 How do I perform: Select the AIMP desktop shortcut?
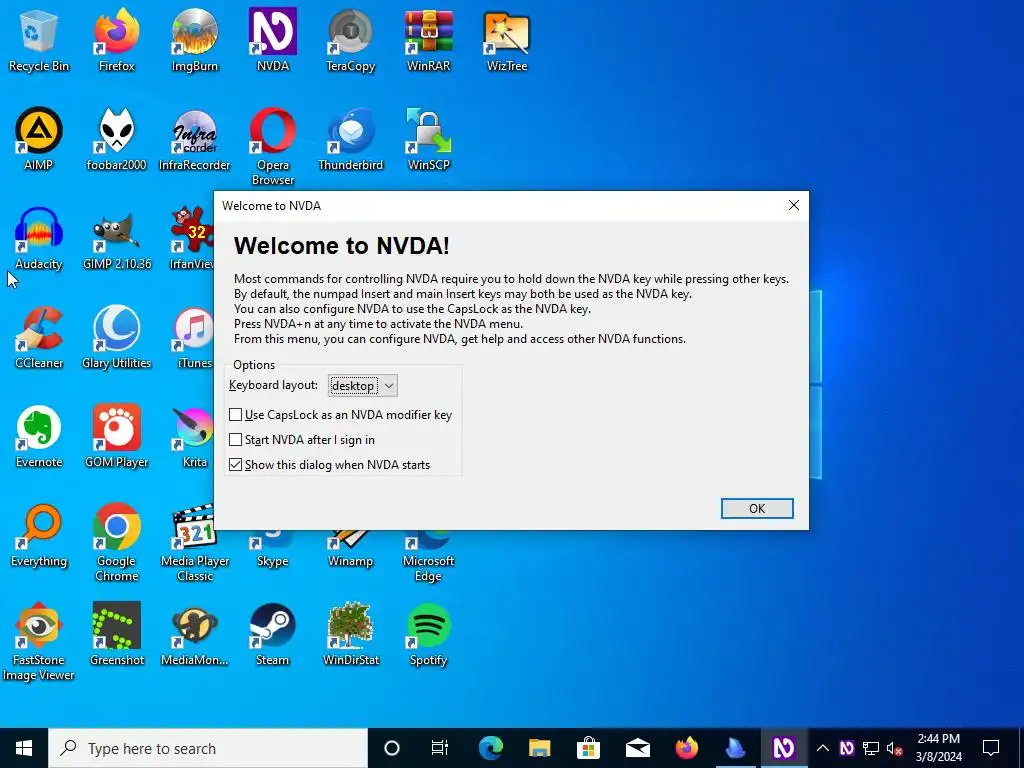[39, 139]
